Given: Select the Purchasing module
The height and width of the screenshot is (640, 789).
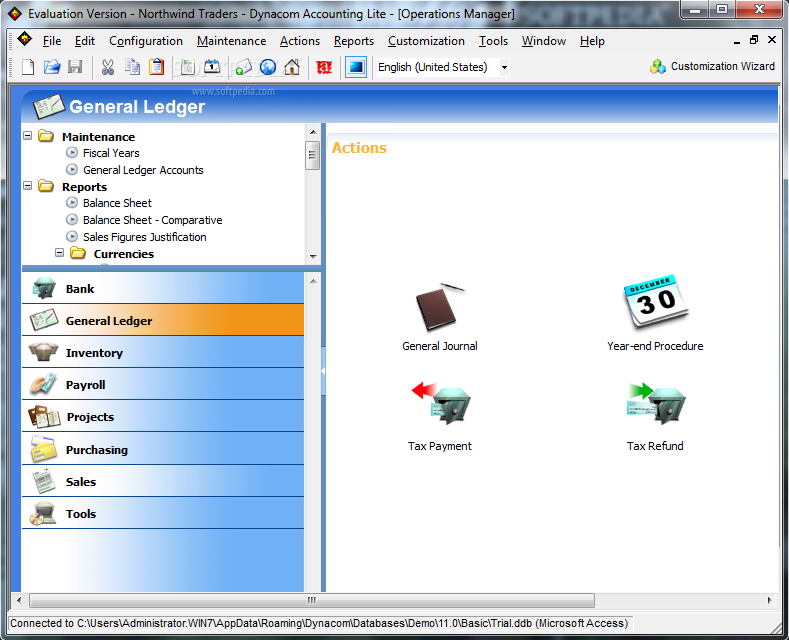Looking at the screenshot, I should pos(163,449).
